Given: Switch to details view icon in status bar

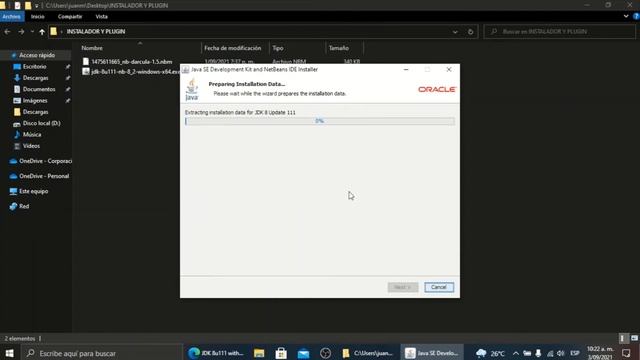Looking at the screenshot, I should tap(622, 338).
